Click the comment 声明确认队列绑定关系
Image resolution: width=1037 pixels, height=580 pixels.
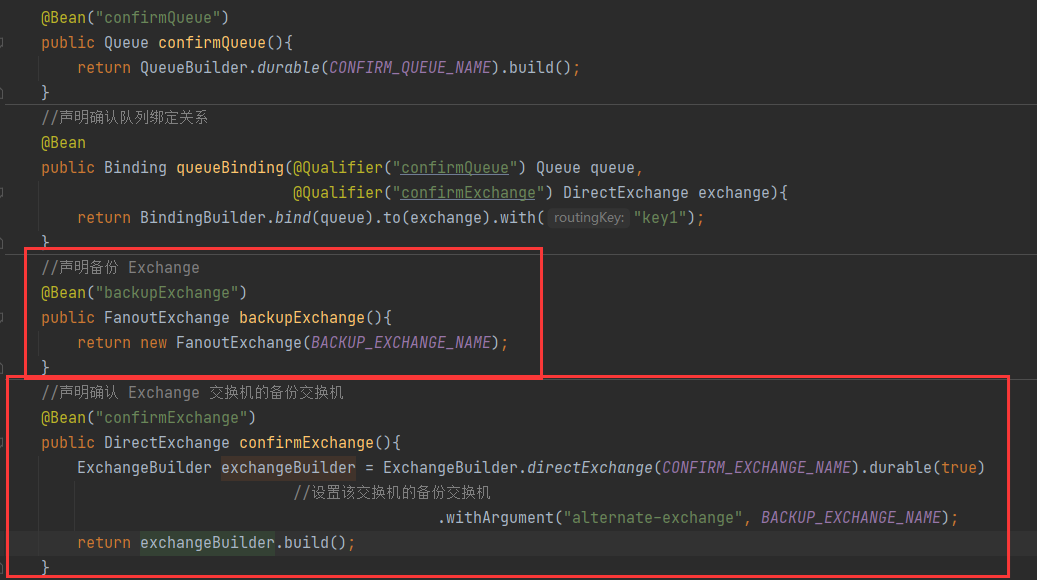(124, 118)
